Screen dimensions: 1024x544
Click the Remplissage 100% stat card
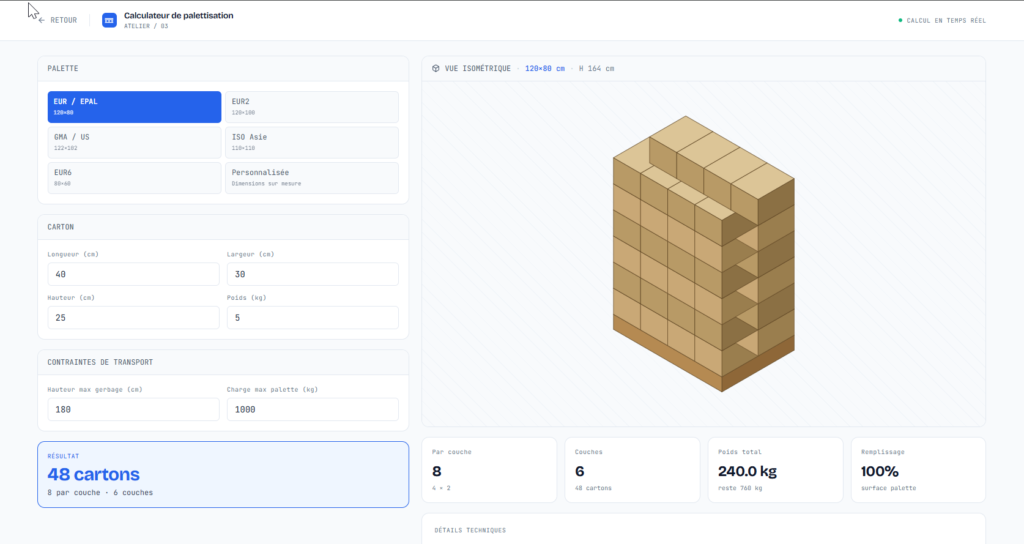pos(918,470)
